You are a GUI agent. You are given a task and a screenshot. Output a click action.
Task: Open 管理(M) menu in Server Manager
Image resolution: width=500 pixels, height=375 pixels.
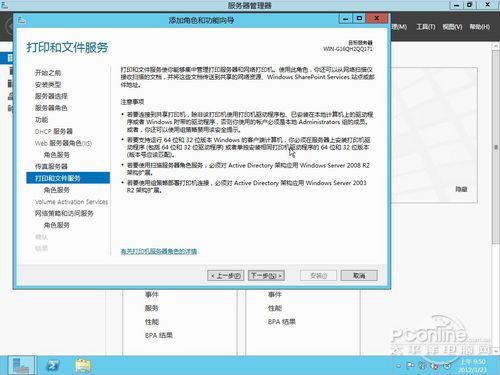pyautogui.click(x=399, y=27)
